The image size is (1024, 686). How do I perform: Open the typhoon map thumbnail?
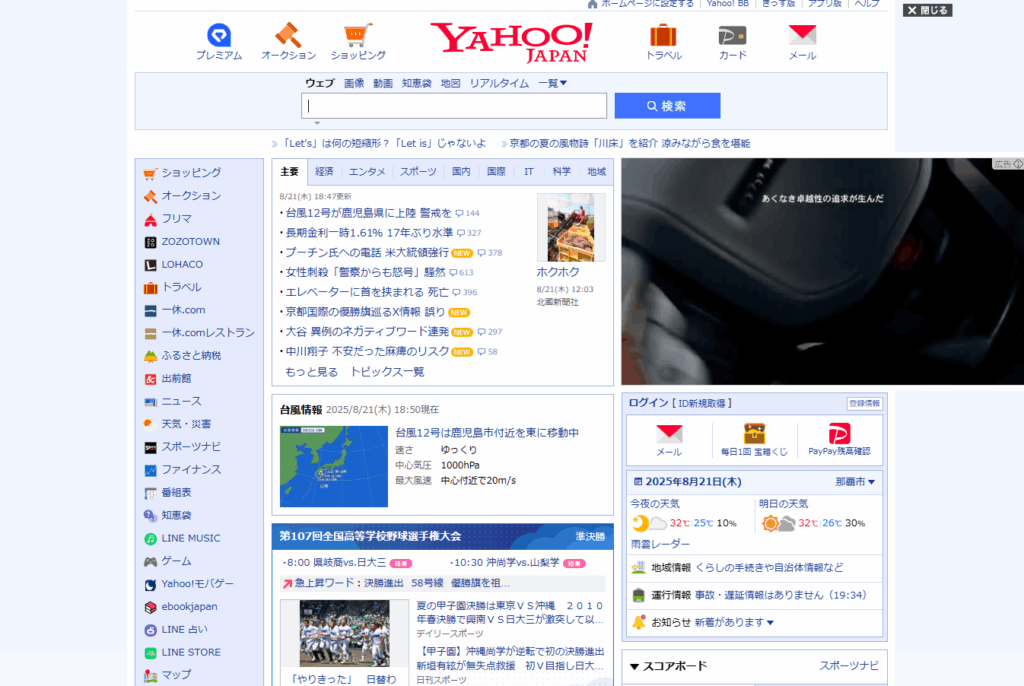[x=334, y=466]
